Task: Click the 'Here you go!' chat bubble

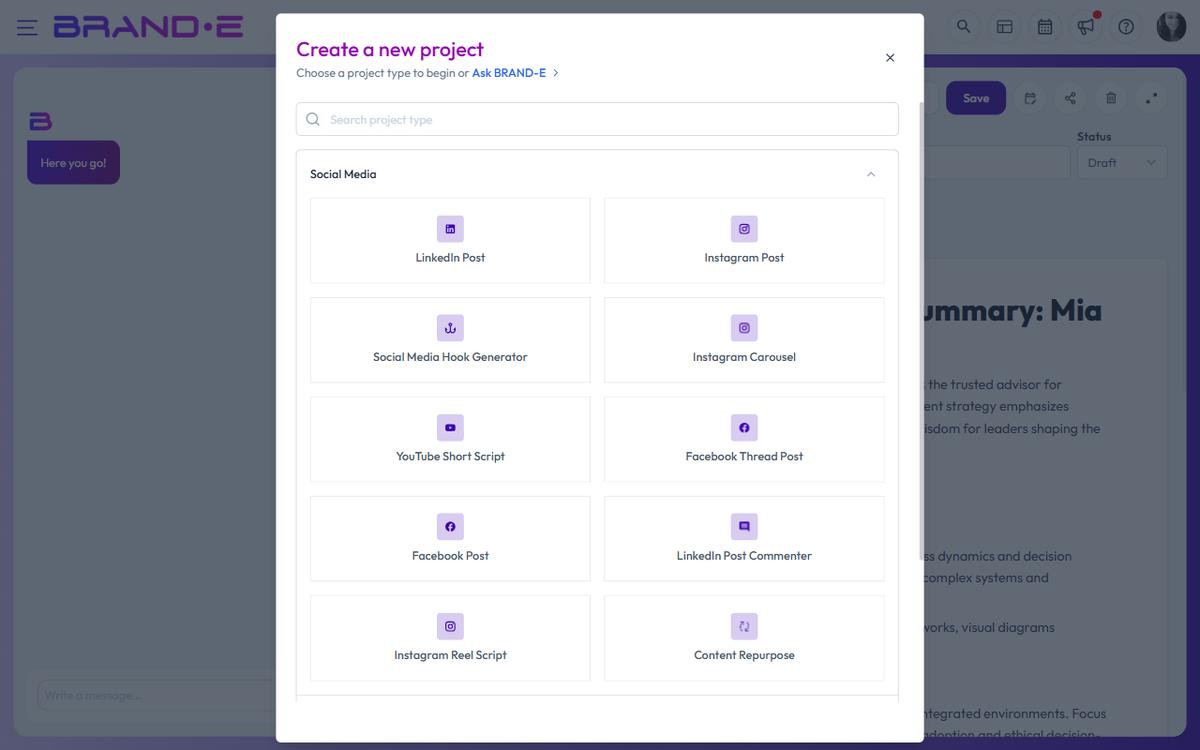Action: pos(73,162)
